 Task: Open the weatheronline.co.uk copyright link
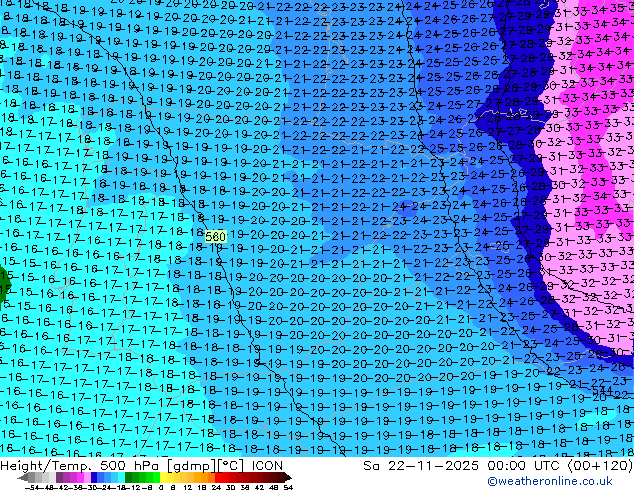549,481
